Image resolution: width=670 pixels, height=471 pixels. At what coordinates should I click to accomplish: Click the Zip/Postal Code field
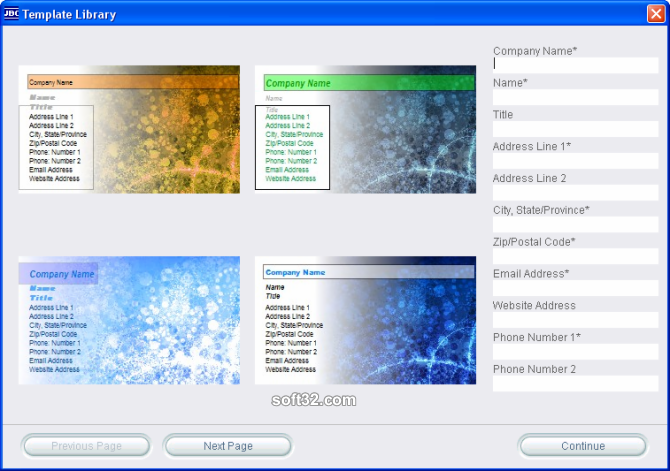576,256
